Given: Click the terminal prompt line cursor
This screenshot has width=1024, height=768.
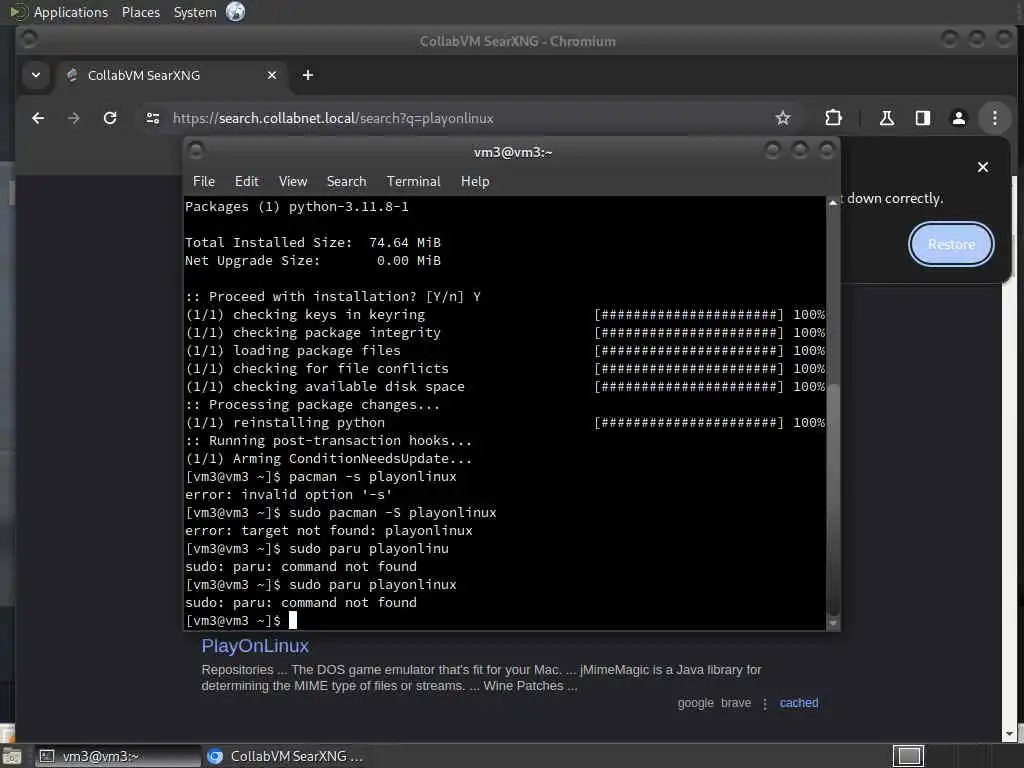Looking at the screenshot, I should click(293, 620).
